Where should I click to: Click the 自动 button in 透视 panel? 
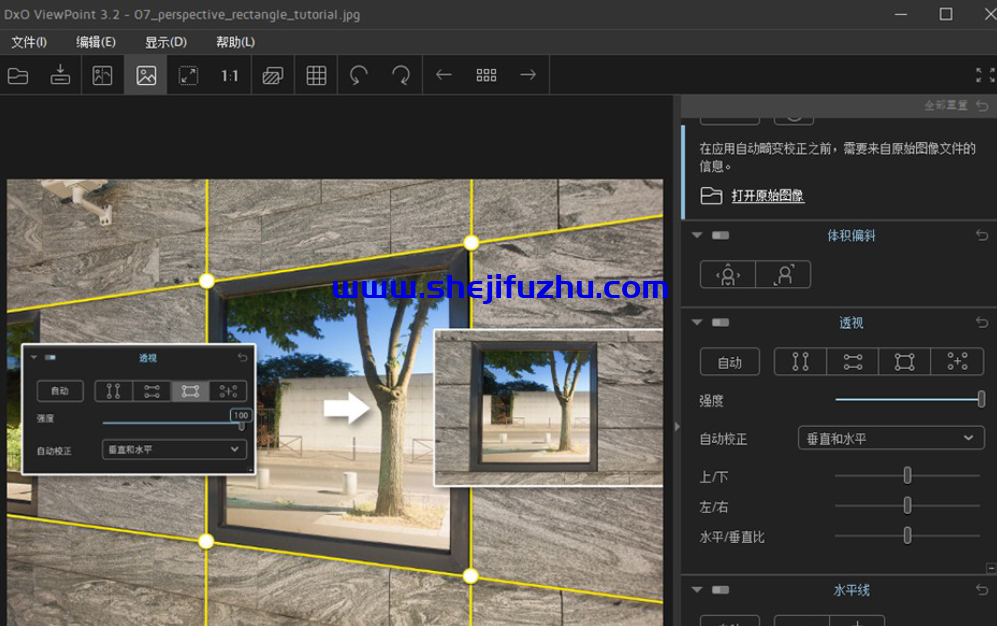(x=730, y=362)
